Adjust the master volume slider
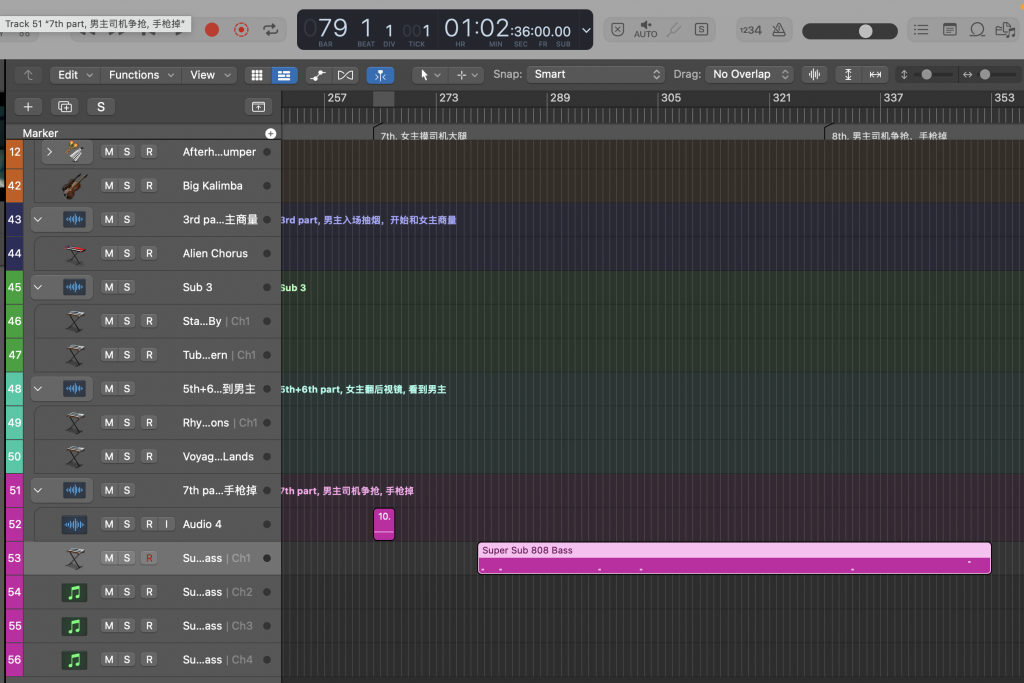1024x683 pixels. click(849, 31)
